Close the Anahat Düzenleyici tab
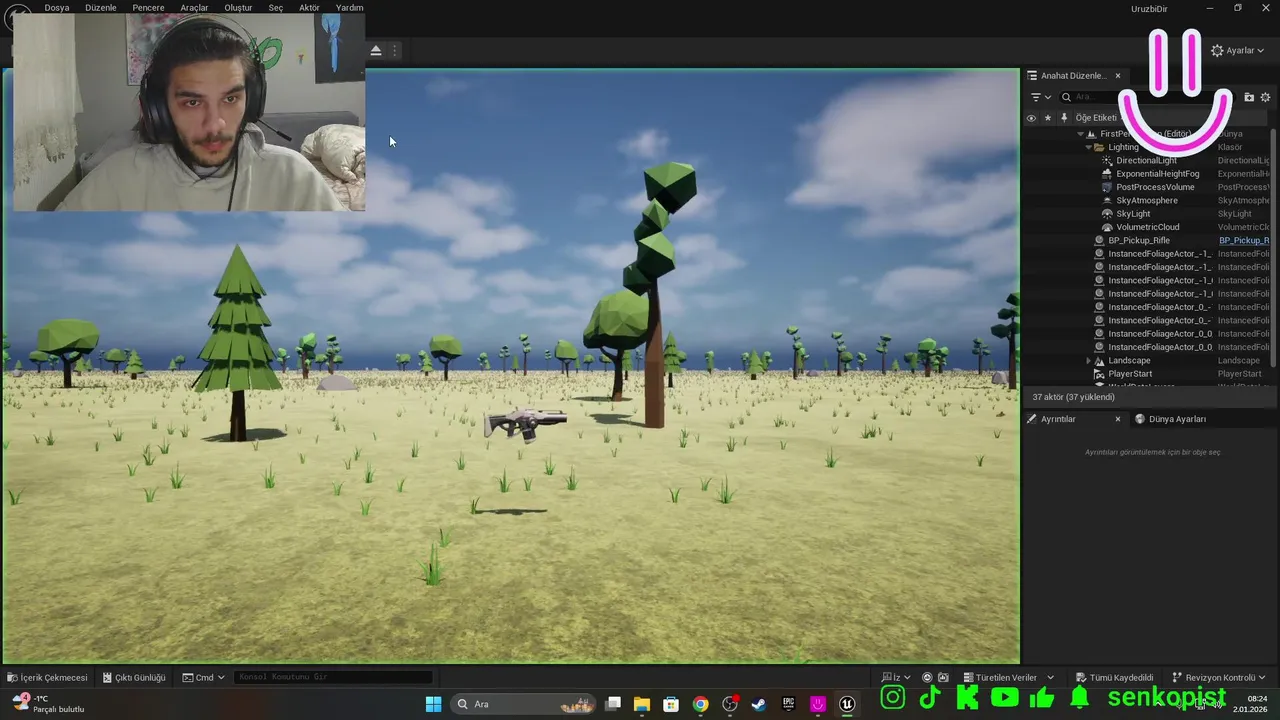Screen dimensions: 1280x720 [1118, 75]
